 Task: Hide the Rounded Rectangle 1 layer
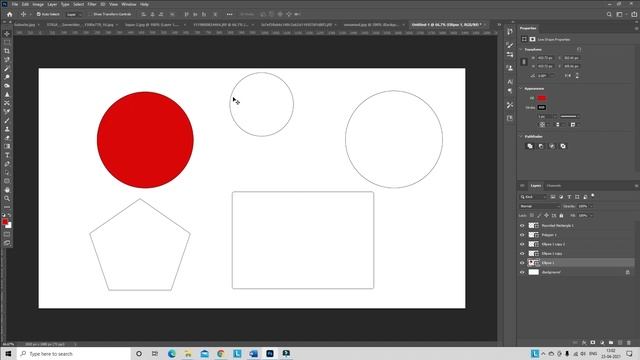(x=522, y=225)
